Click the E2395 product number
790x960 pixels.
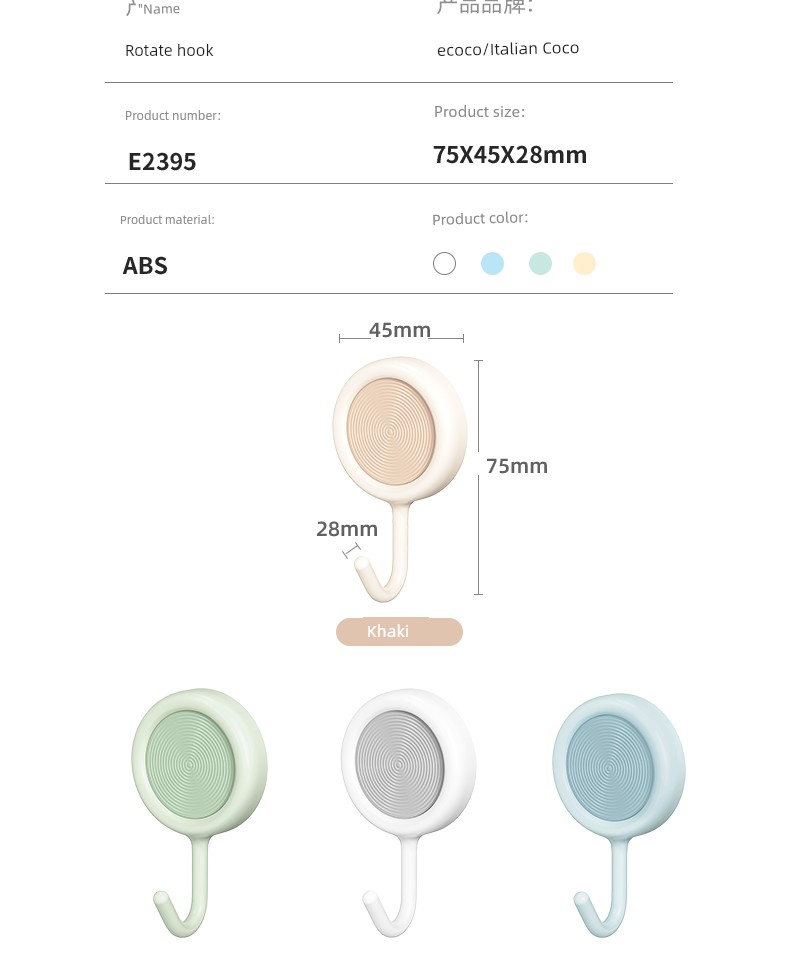pos(162,162)
